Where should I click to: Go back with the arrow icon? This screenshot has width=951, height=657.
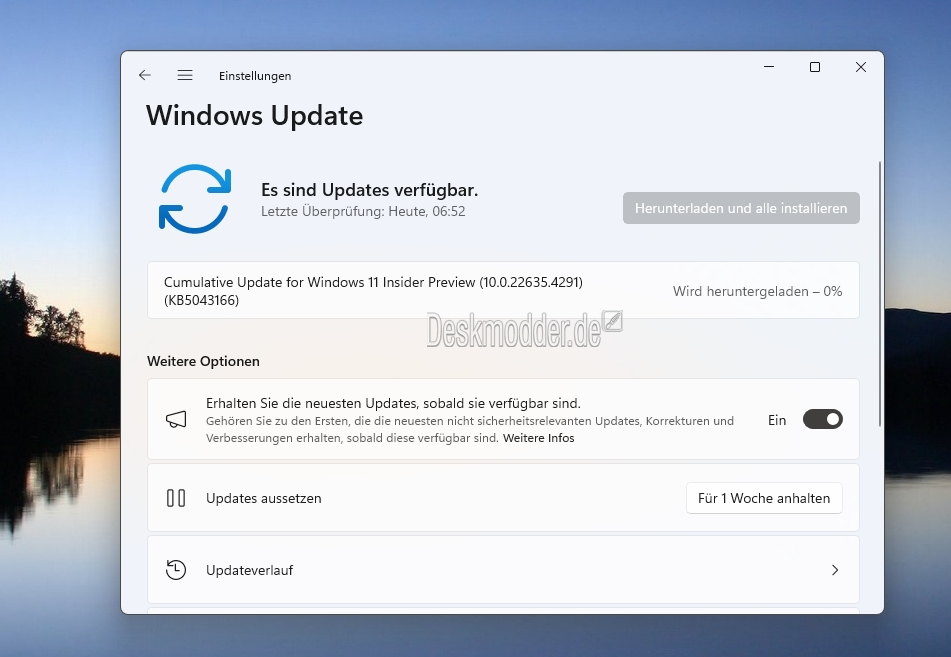[144, 75]
